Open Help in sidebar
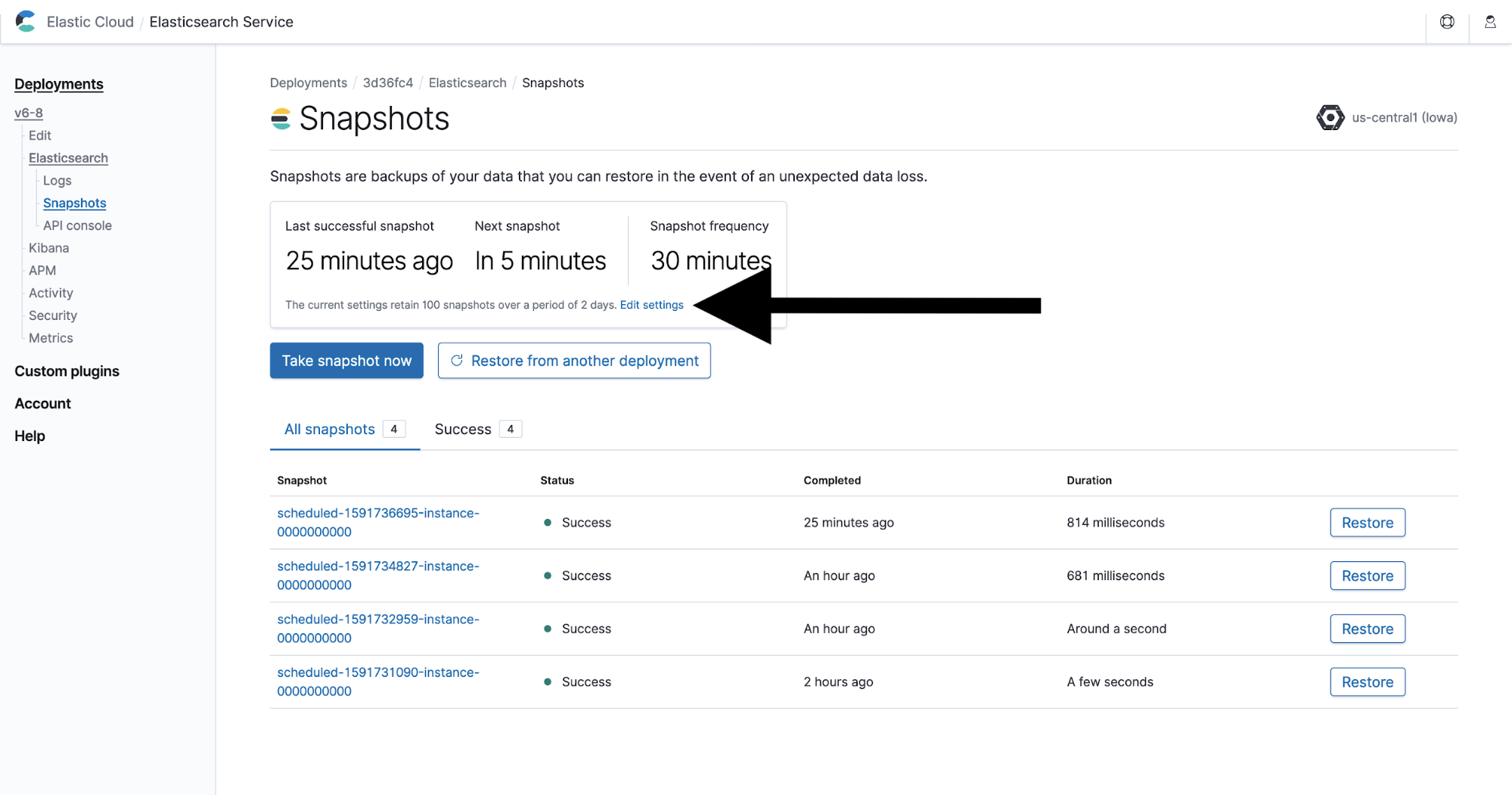The width and height of the screenshot is (1512, 795). (29, 436)
